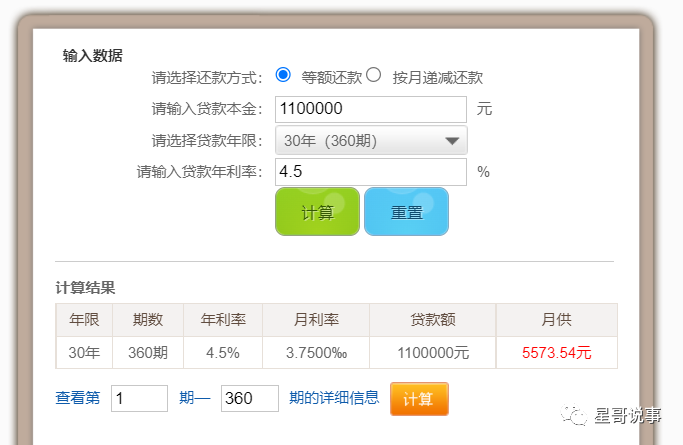Screen dimensions: 683x445
Task: Select the 按月递减还款 radio button
Action: [x=373, y=75]
